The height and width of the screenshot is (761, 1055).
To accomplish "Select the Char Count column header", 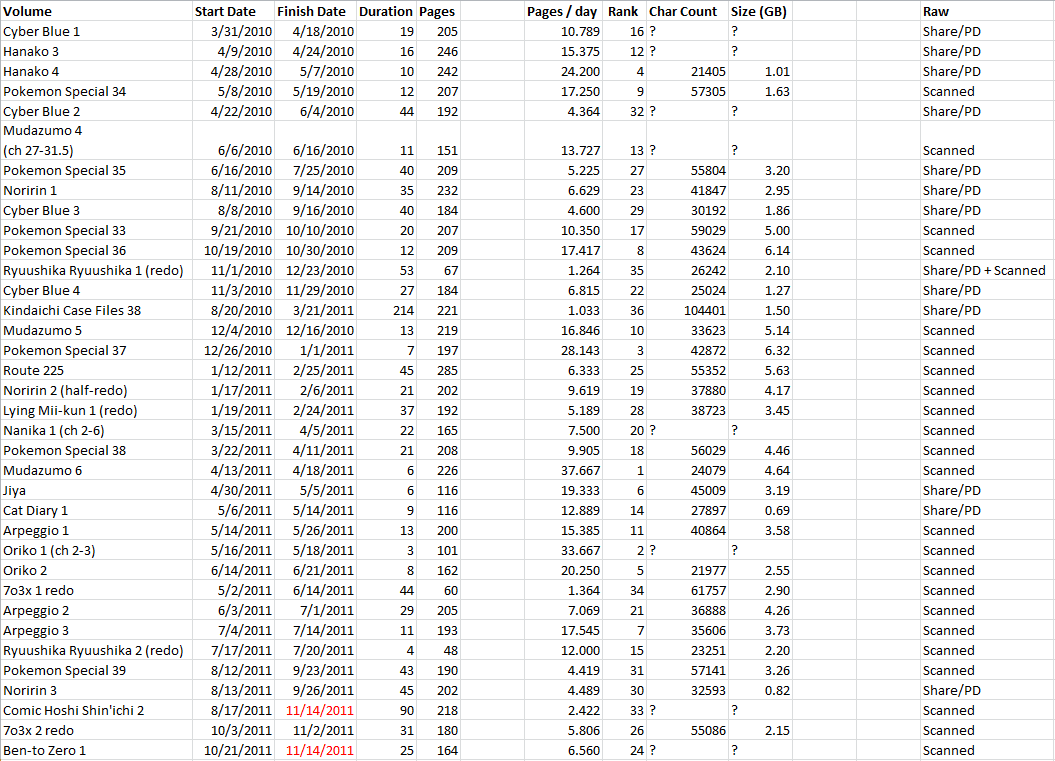I will (x=682, y=11).
